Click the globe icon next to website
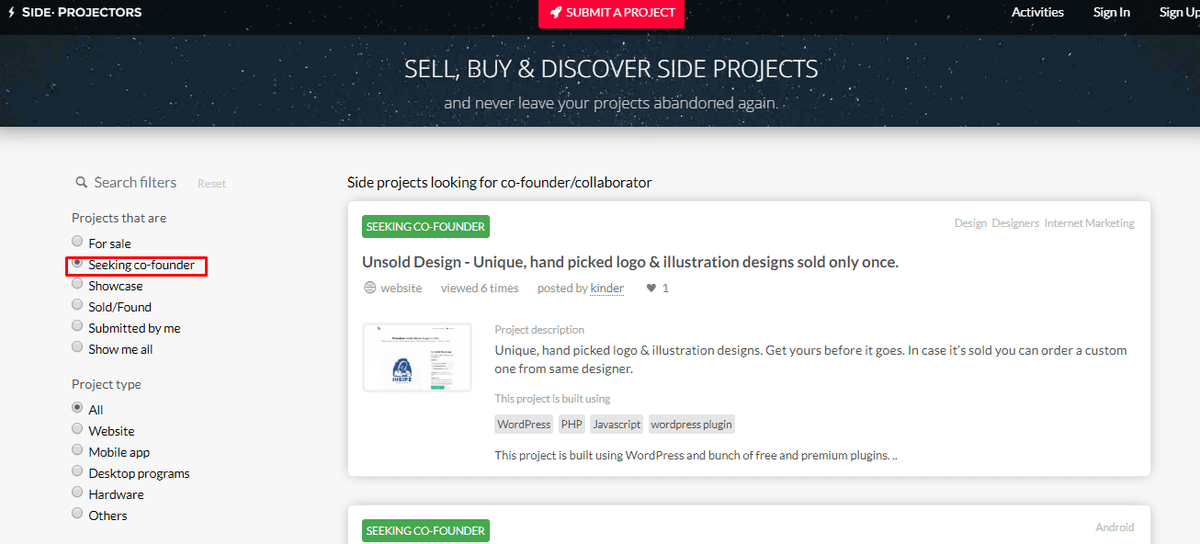The image size is (1200, 544). pos(370,288)
